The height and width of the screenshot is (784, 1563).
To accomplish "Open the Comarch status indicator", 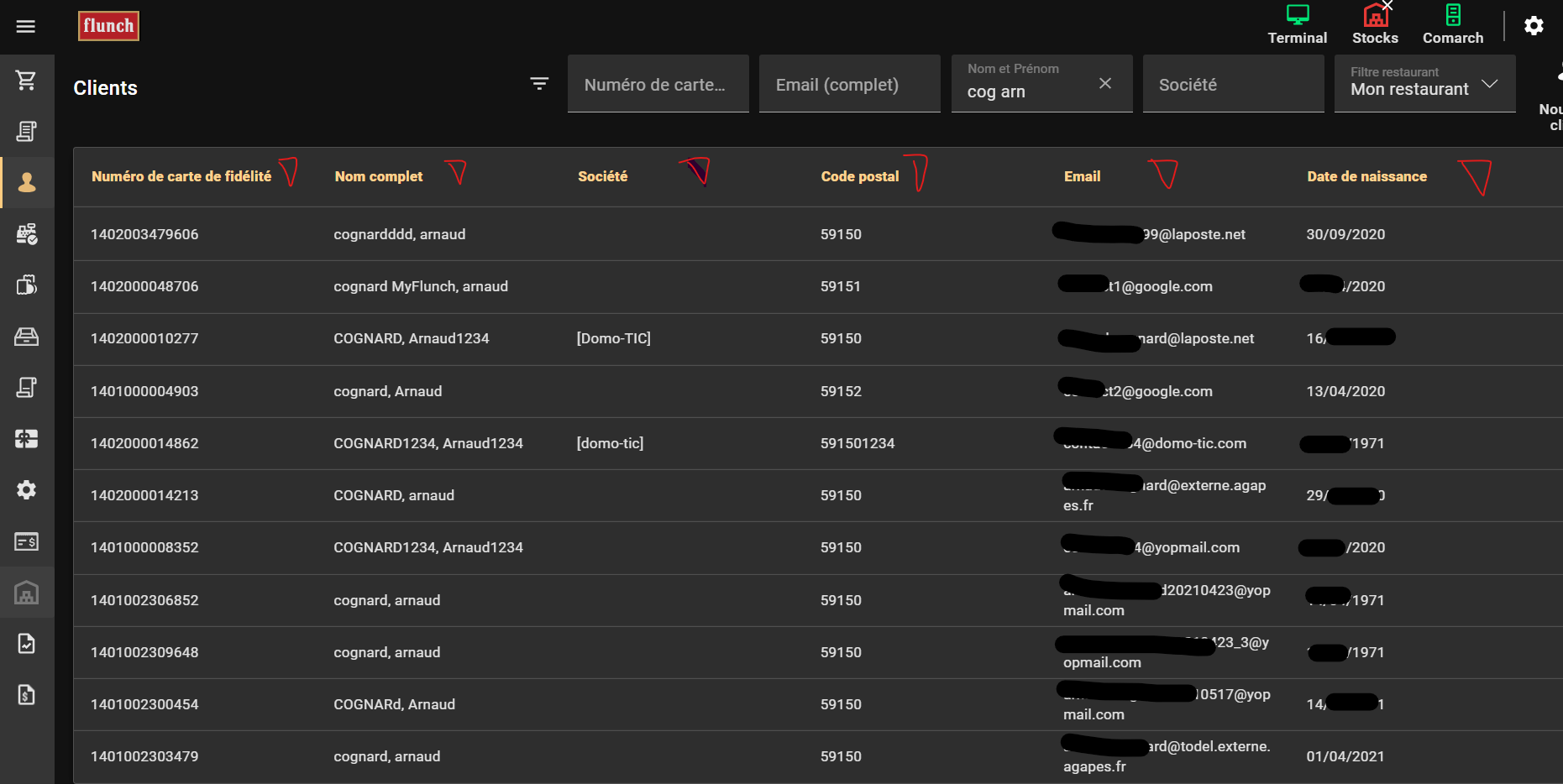I will point(1453,24).
